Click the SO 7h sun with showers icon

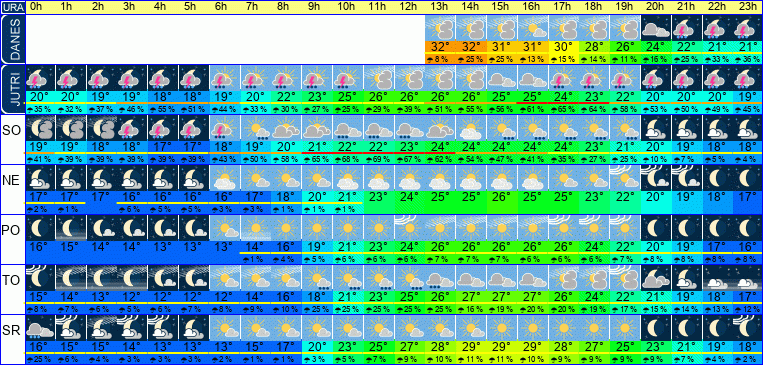click(255, 128)
